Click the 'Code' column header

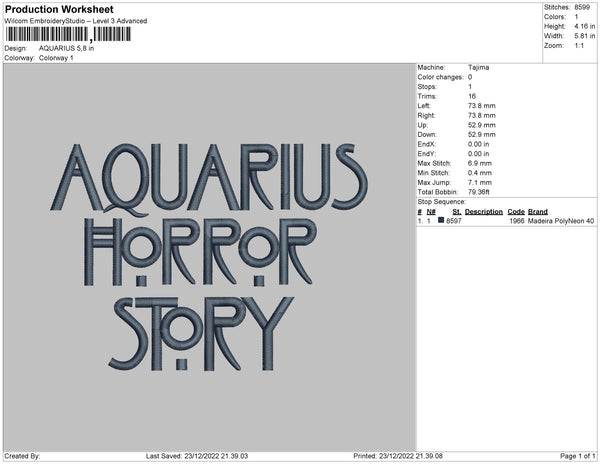[516, 212]
